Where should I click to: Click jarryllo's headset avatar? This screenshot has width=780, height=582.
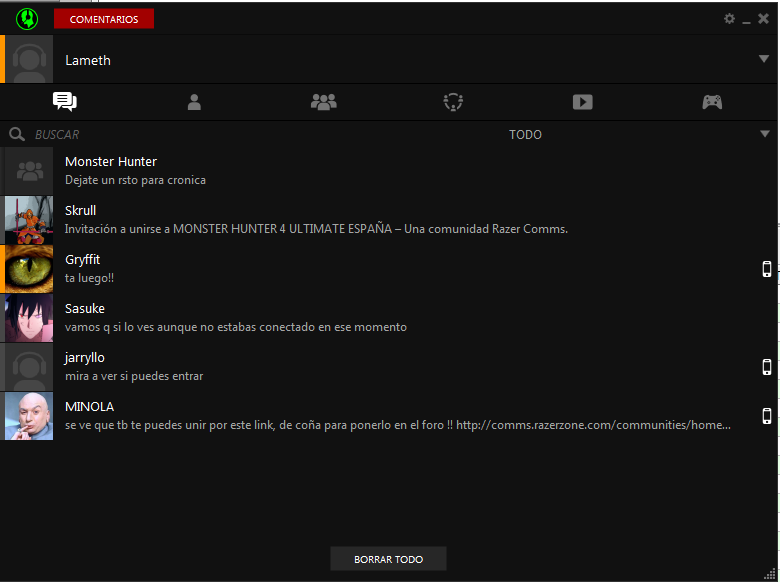click(29, 367)
